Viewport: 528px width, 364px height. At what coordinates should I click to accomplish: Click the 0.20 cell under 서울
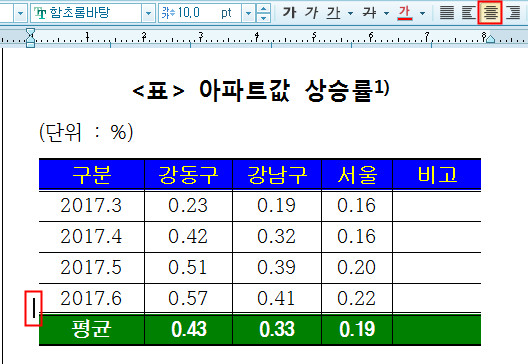pyautogui.click(x=357, y=268)
